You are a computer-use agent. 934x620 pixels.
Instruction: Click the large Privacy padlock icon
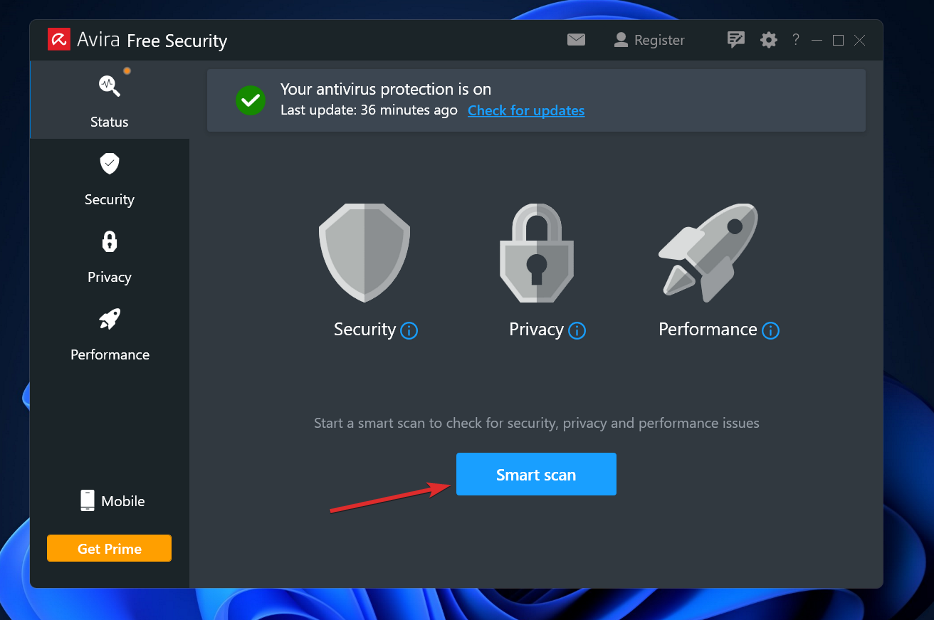(x=536, y=252)
